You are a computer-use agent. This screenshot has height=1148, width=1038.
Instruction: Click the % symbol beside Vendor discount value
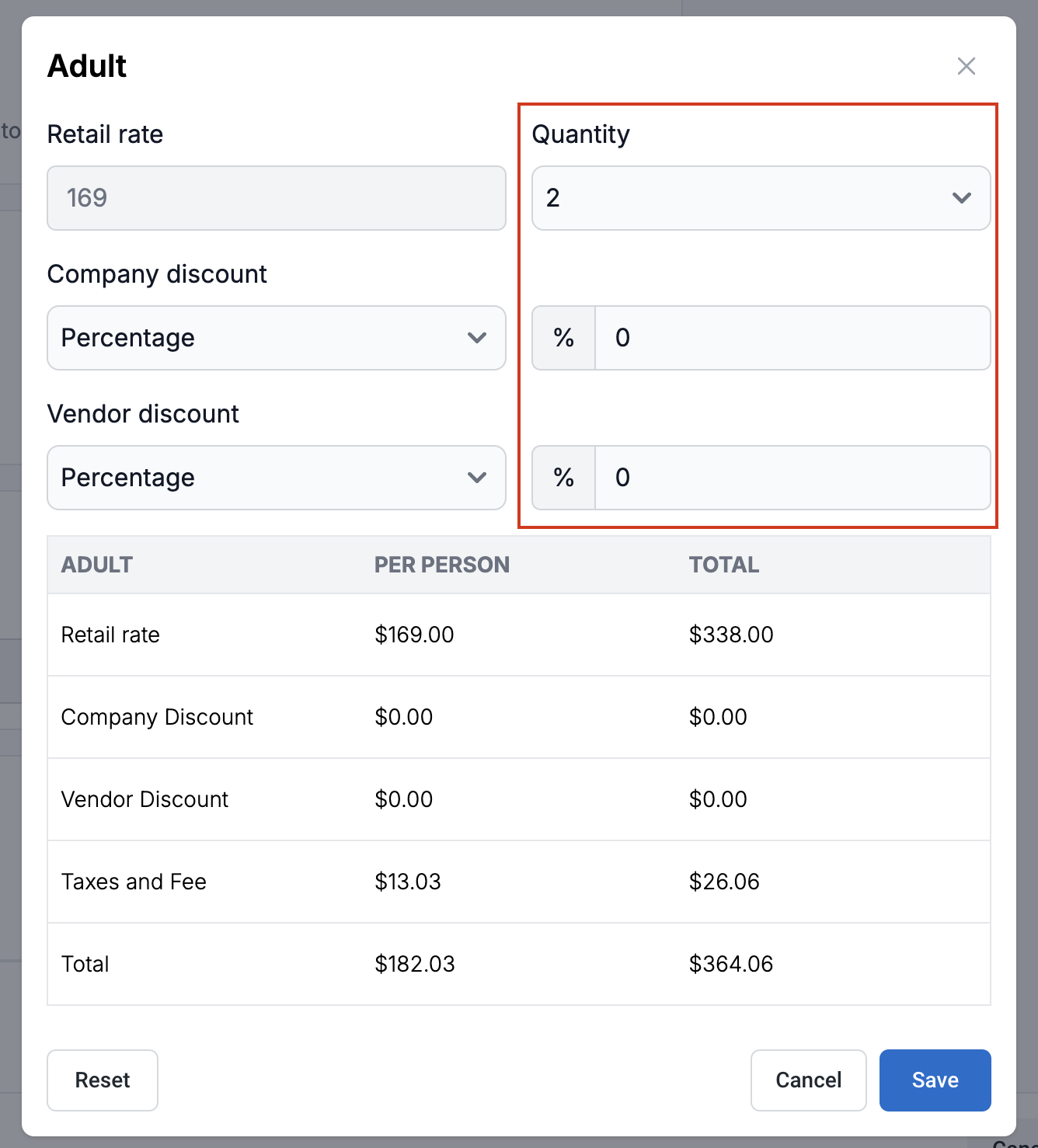click(x=563, y=478)
